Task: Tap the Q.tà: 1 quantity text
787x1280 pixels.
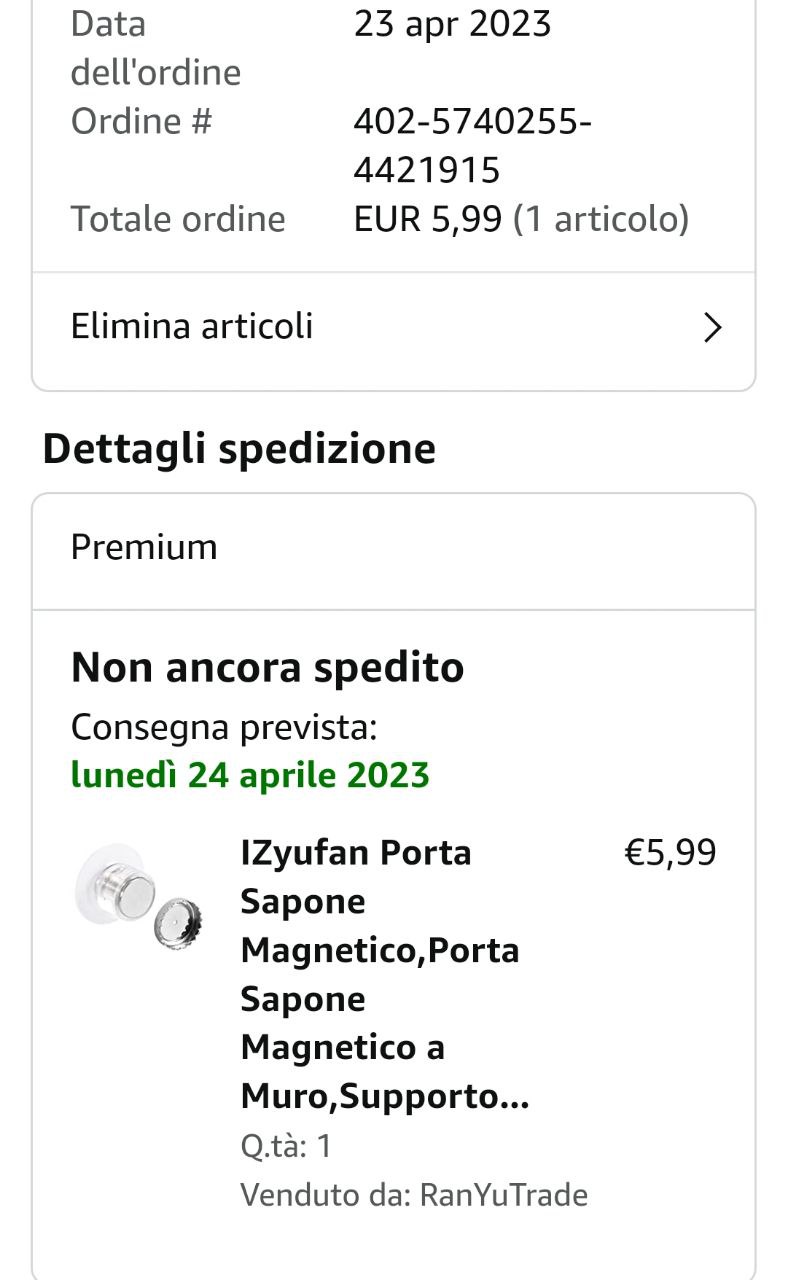Action: click(286, 1146)
